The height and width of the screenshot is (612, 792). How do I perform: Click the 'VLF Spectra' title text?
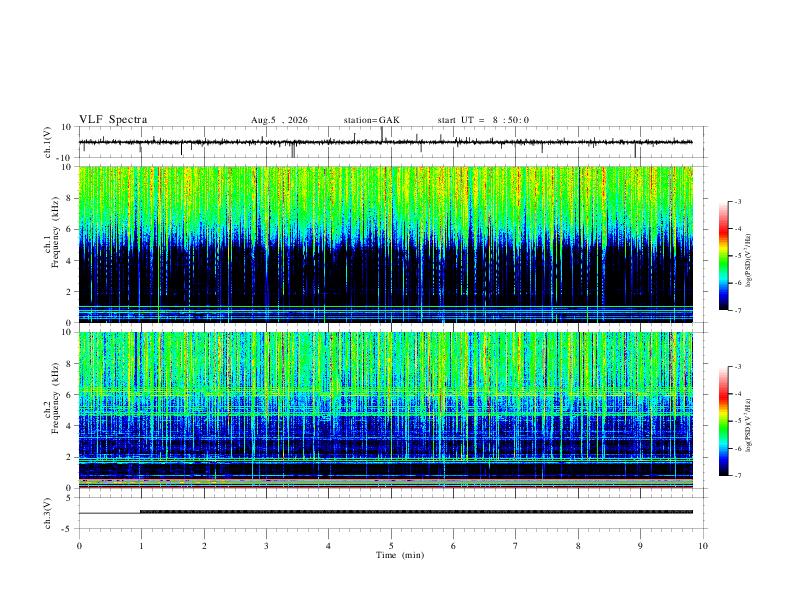point(113,120)
